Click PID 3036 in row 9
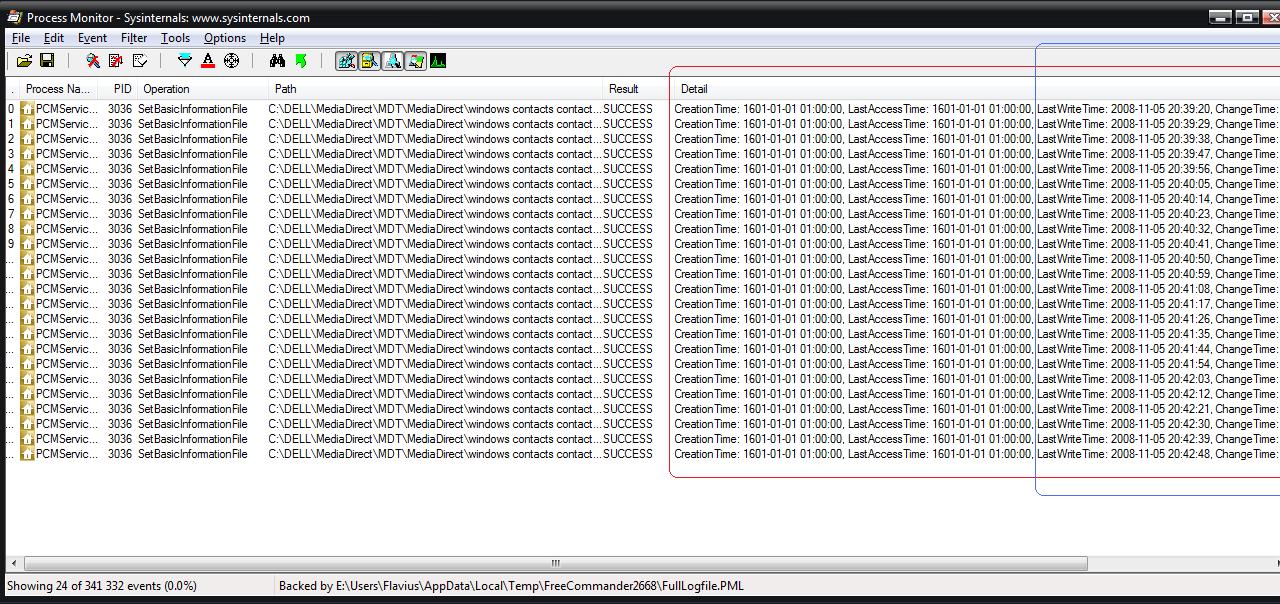 pos(120,244)
